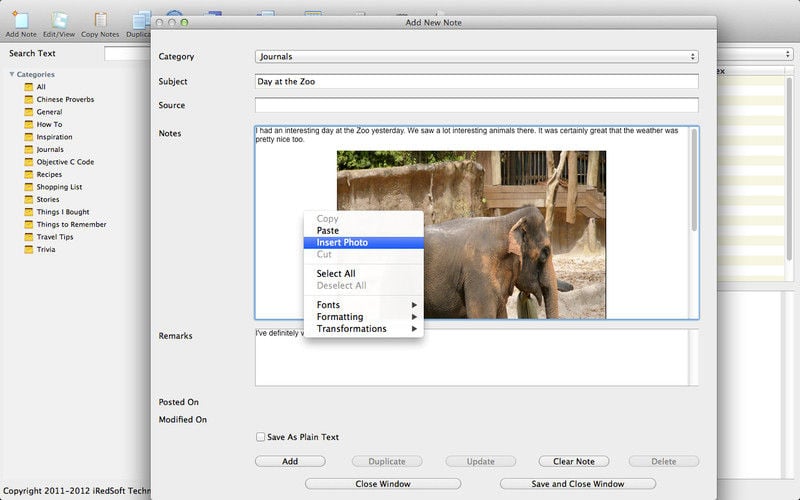Click the Notes area vertical scrollbar
Screen dimensions: 800x500
[x=694, y=179]
